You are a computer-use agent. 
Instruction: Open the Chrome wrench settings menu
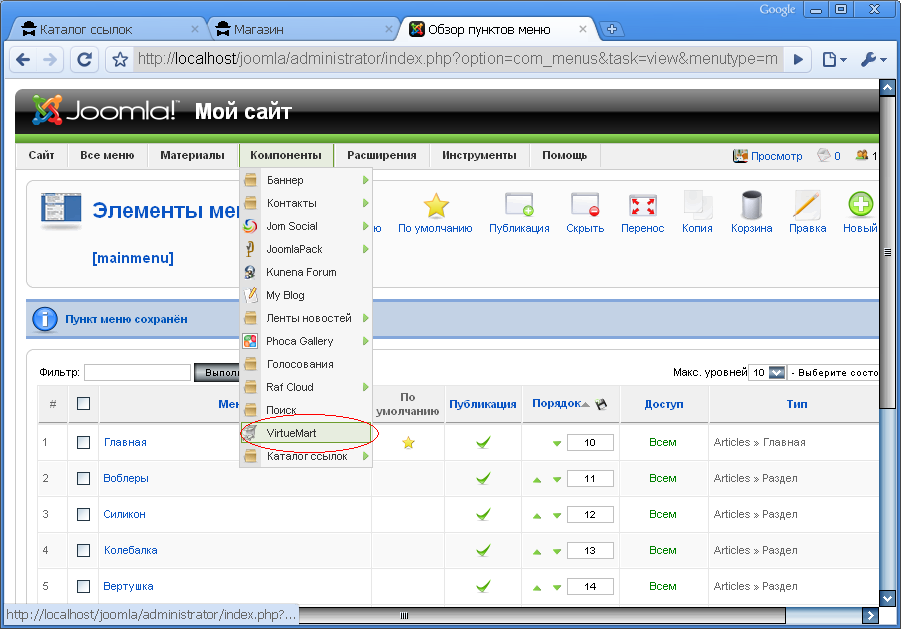click(x=873, y=59)
